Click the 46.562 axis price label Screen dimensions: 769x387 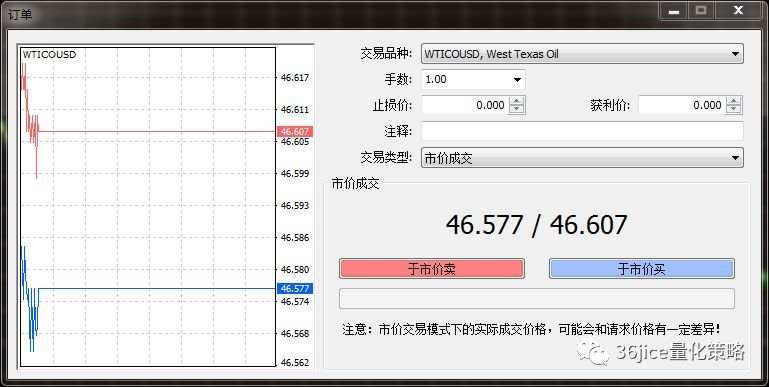tap(295, 362)
